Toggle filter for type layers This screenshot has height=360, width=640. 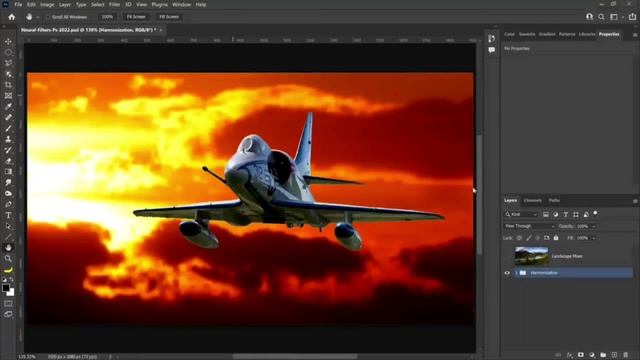click(x=566, y=214)
